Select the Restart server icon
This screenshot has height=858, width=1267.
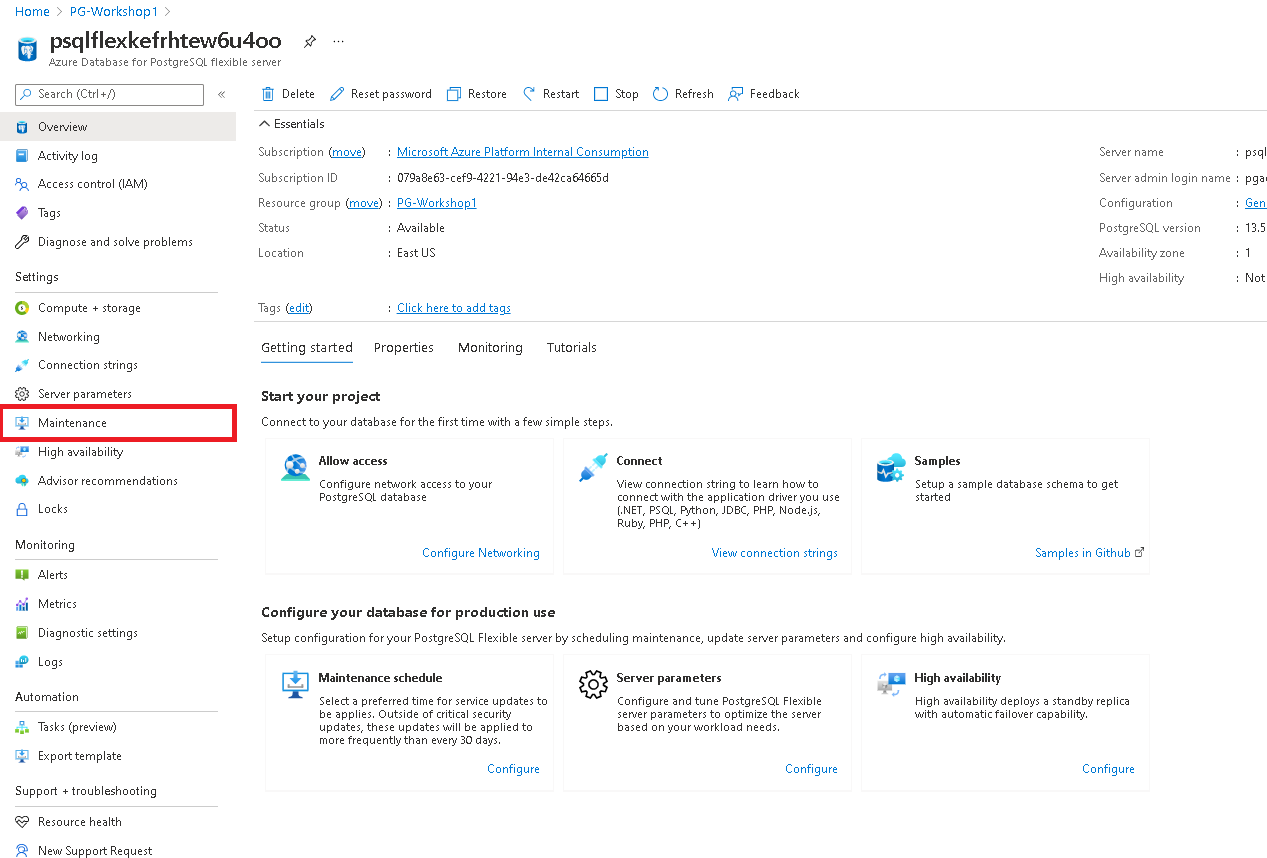coord(528,93)
